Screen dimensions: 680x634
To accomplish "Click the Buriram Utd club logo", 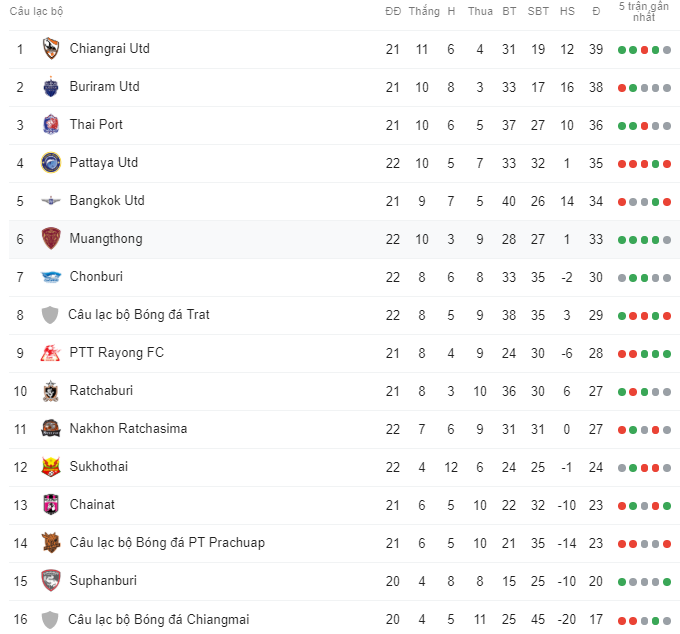I will pos(51,86).
